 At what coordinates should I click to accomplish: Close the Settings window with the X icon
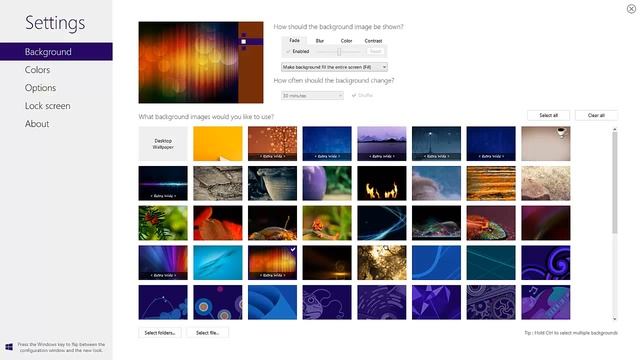tap(631, 9)
